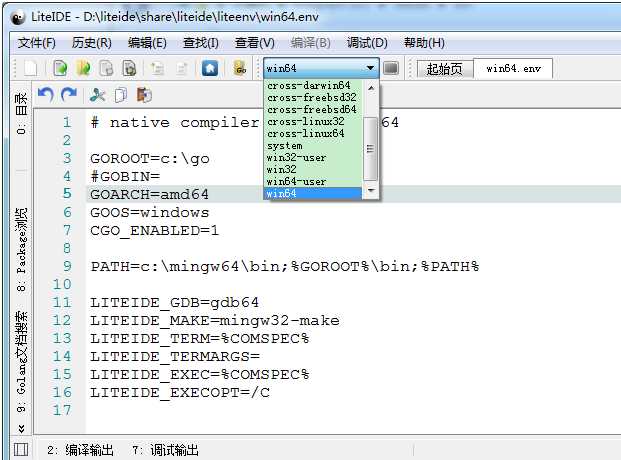The height and width of the screenshot is (460, 621).
Task: Click the LITEIDE_MAKE=mingw32-make line
Action: click(x=215, y=320)
